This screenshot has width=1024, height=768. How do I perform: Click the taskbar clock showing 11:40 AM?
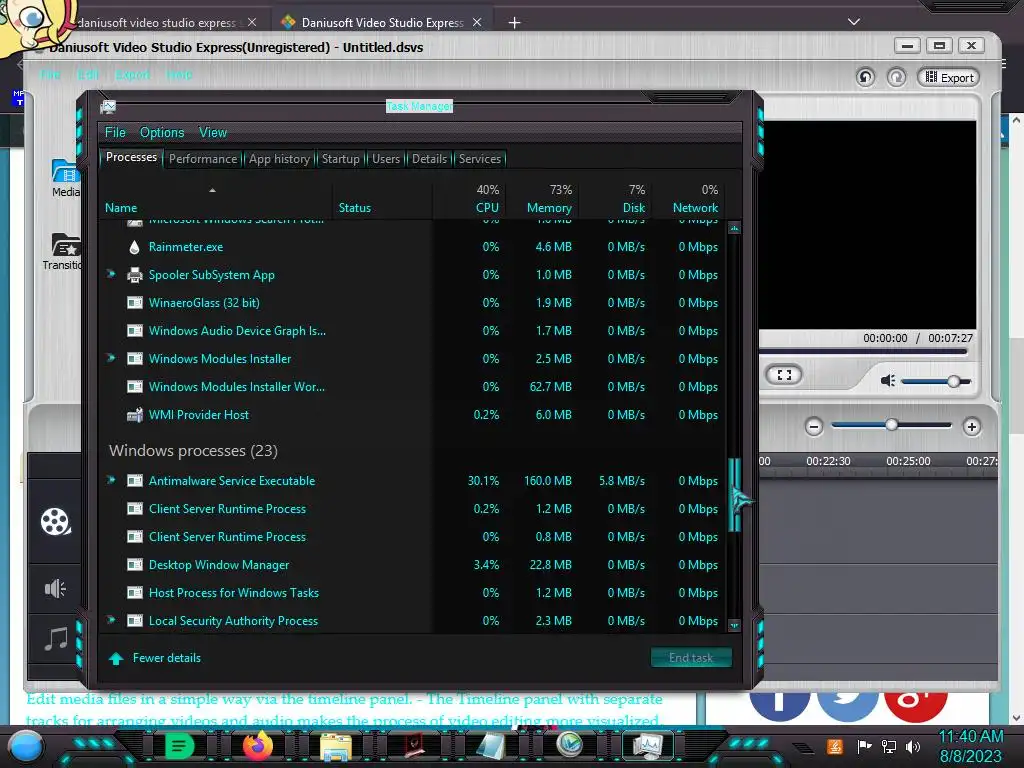point(970,737)
